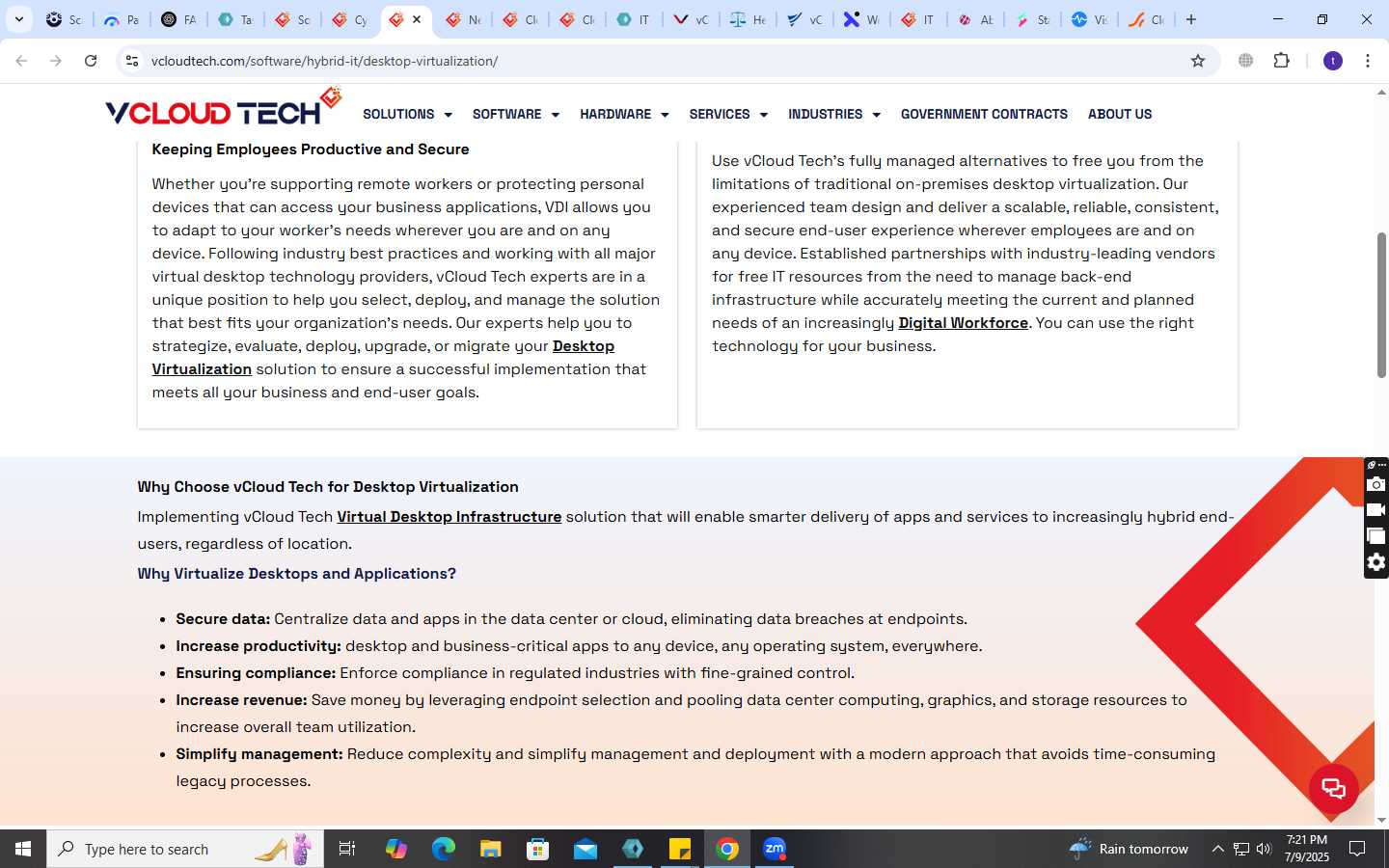Reload the current page
Viewport: 1389px width, 868px height.
(x=91, y=61)
